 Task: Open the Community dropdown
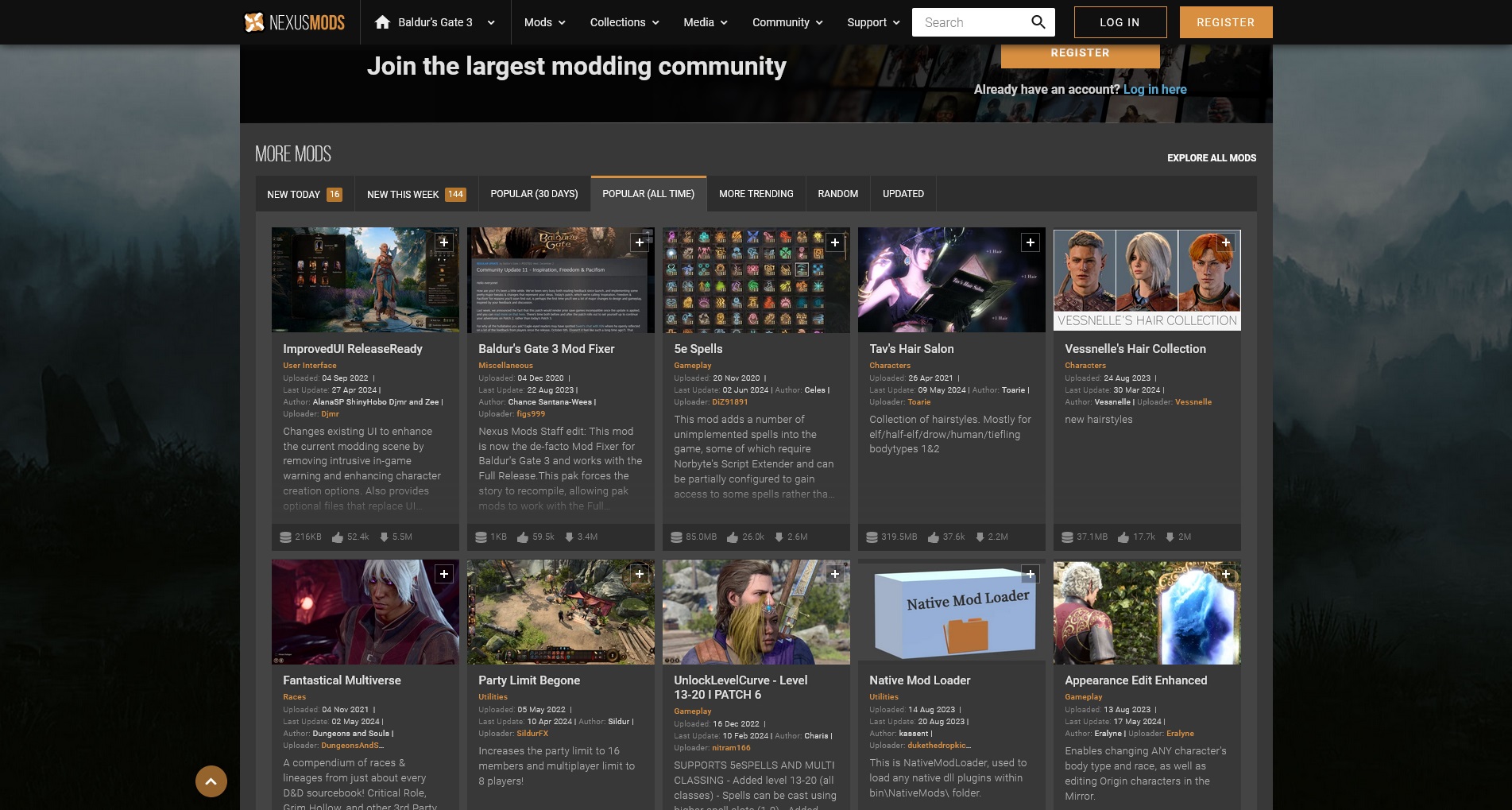tap(787, 22)
